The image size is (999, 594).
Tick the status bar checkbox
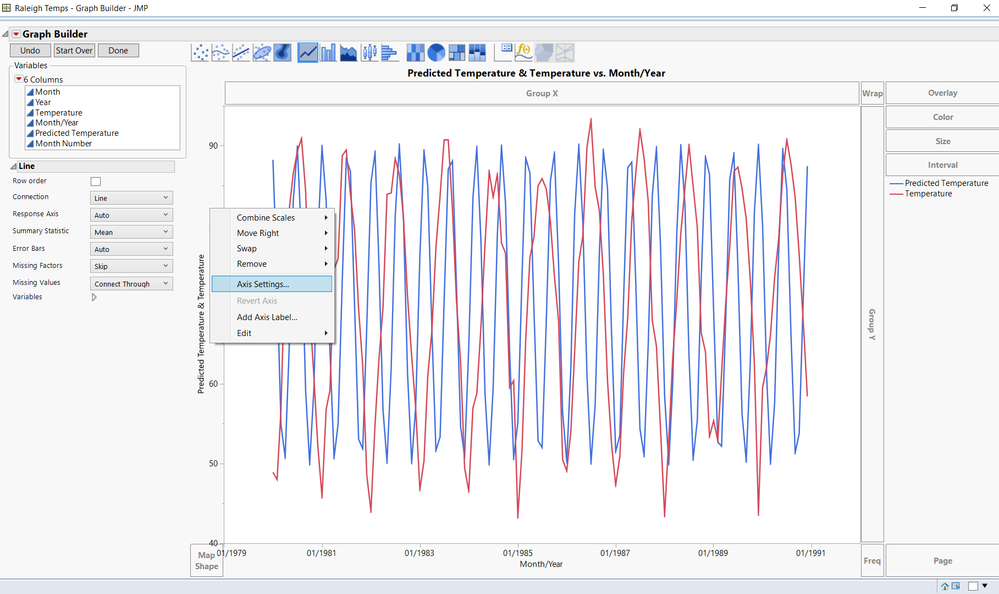click(x=973, y=586)
